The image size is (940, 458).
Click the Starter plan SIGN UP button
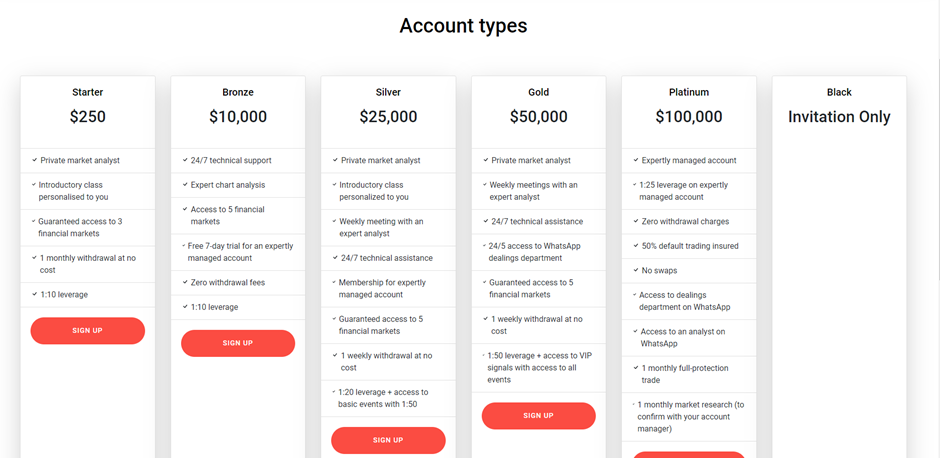88,331
